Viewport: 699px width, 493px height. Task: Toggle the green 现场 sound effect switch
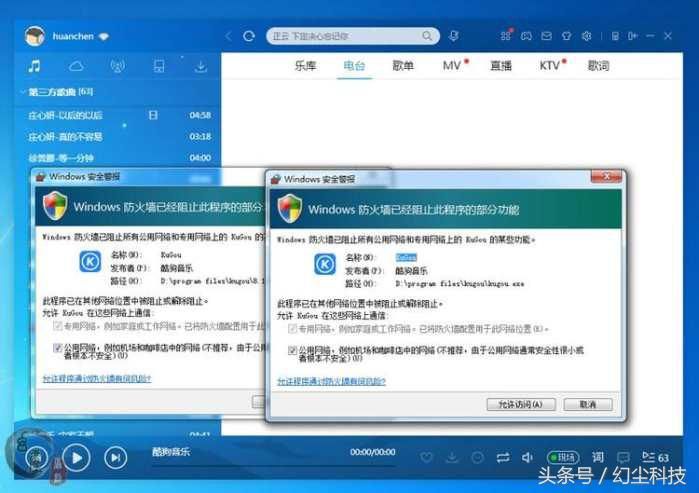click(x=563, y=457)
